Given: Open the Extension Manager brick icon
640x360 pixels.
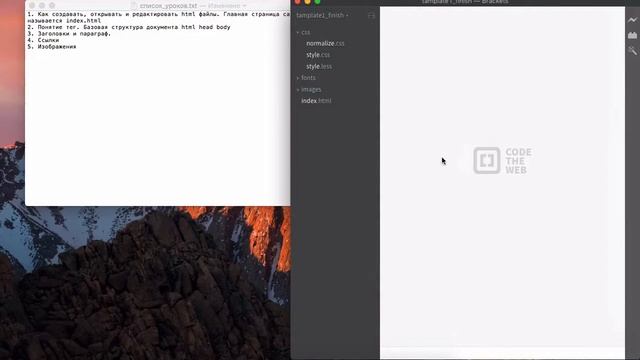Looking at the screenshot, I should coord(632,36).
